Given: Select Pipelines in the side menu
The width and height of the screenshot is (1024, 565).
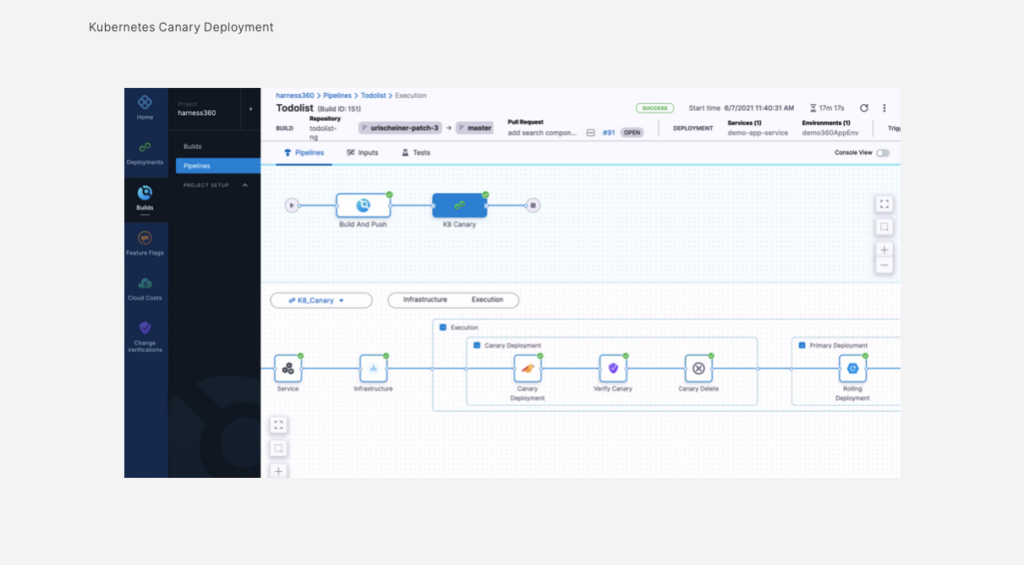Looking at the screenshot, I should click(x=218, y=166).
